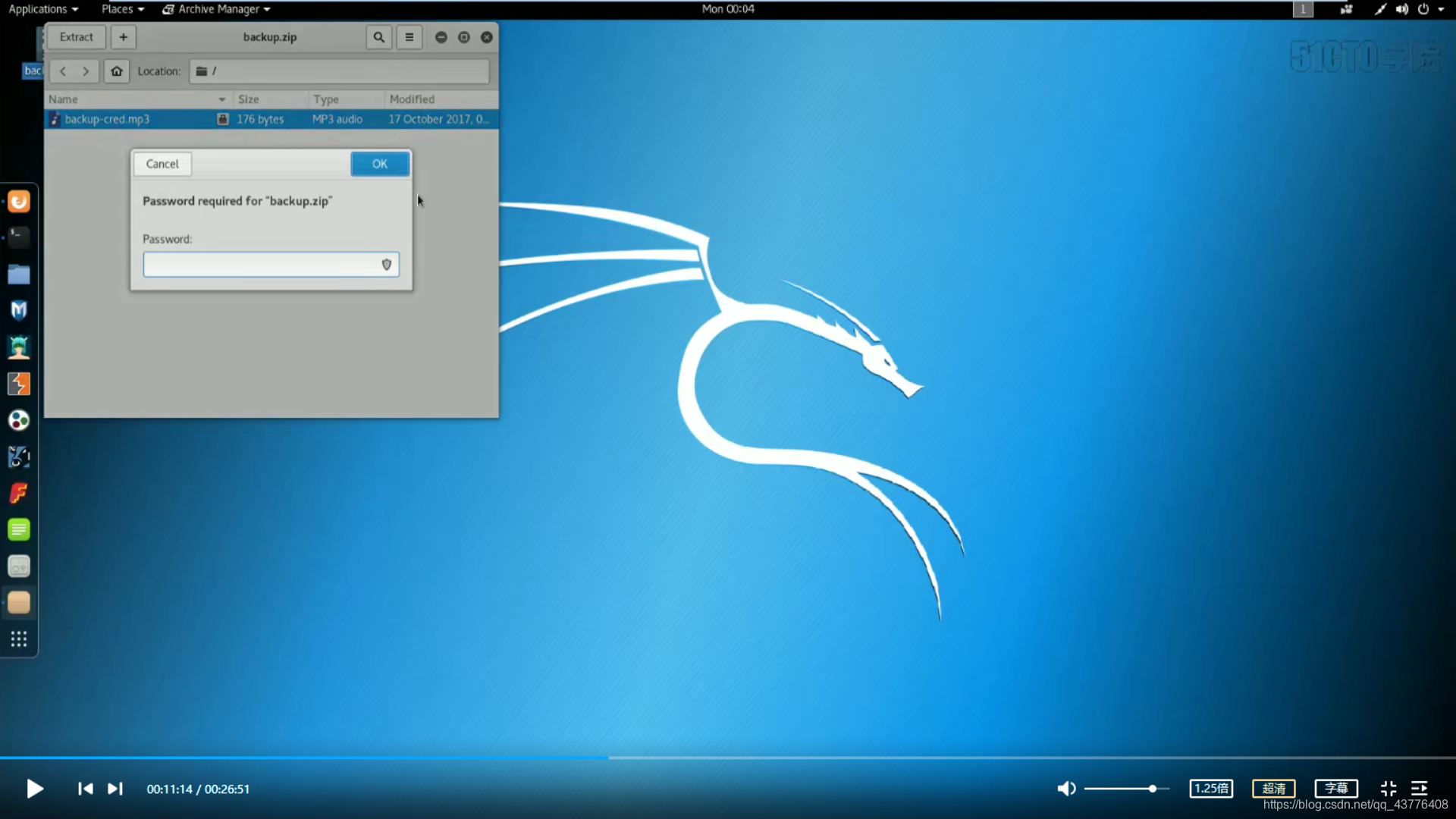Click the home navigation icon
Screen dimensions: 1456x819
pyautogui.click(x=116, y=71)
